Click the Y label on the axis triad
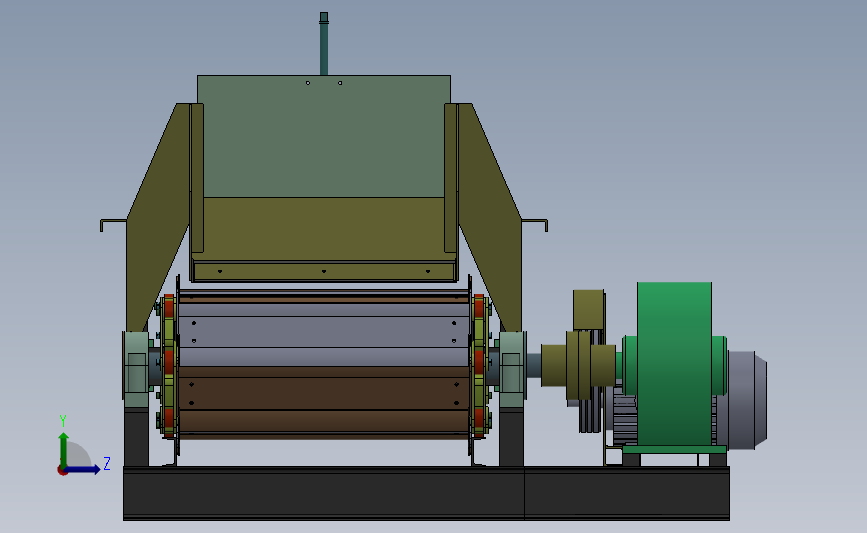This screenshot has width=867, height=533. click(x=63, y=421)
